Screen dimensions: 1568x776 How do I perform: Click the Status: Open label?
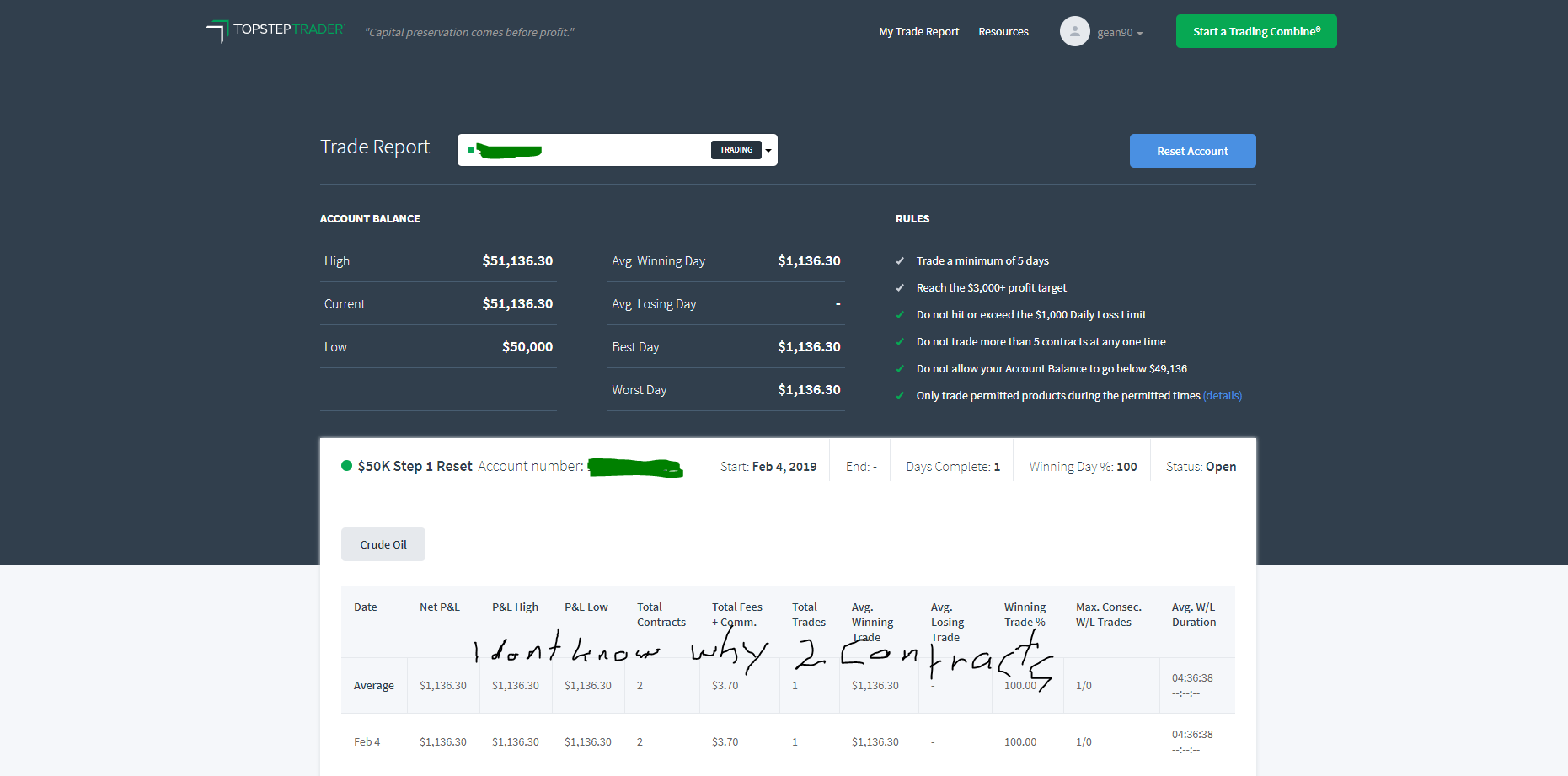coord(1201,467)
